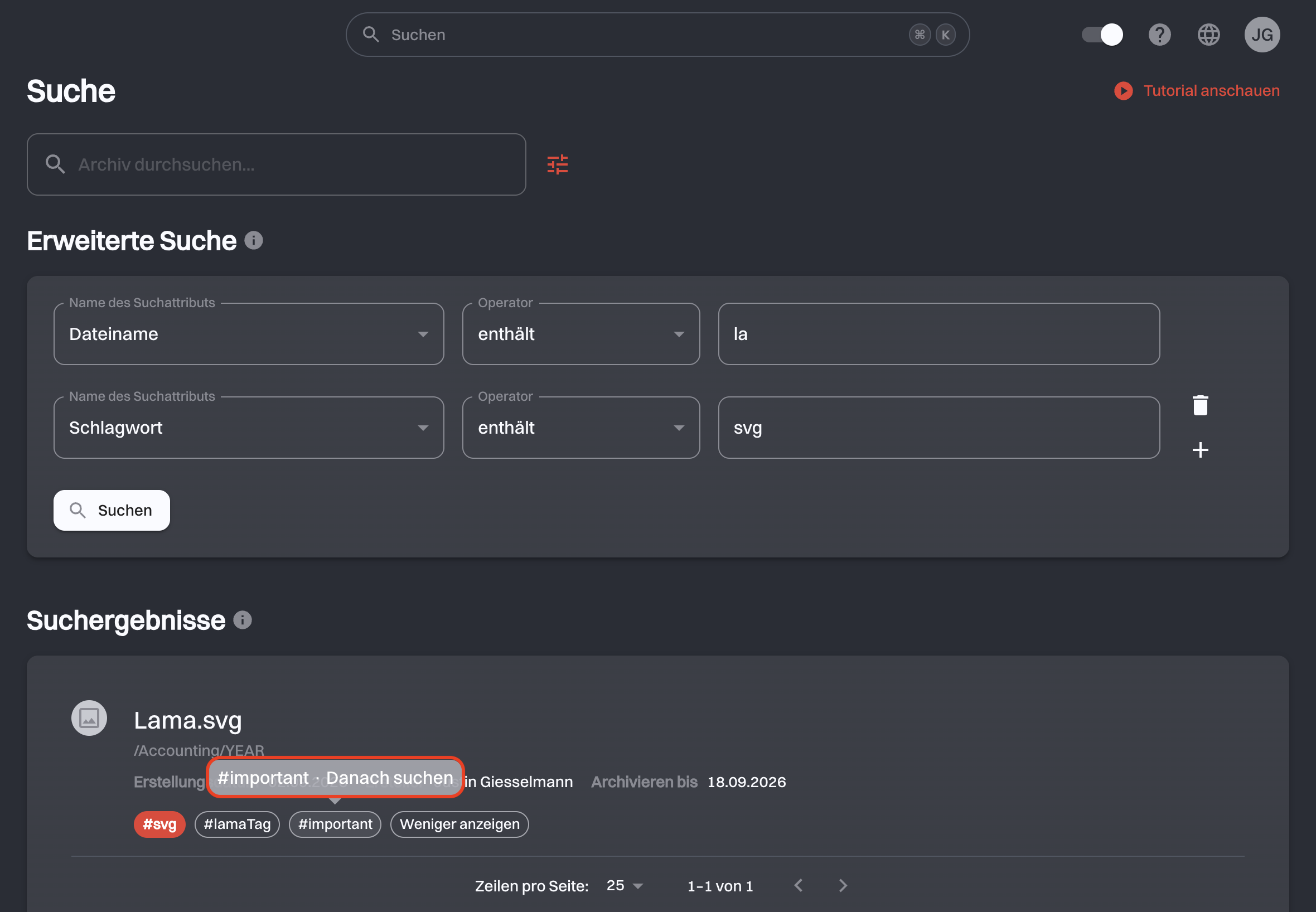The height and width of the screenshot is (912, 1316).
Task: Click the Lama.svg image file icon
Action: click(x=89, y=717)
